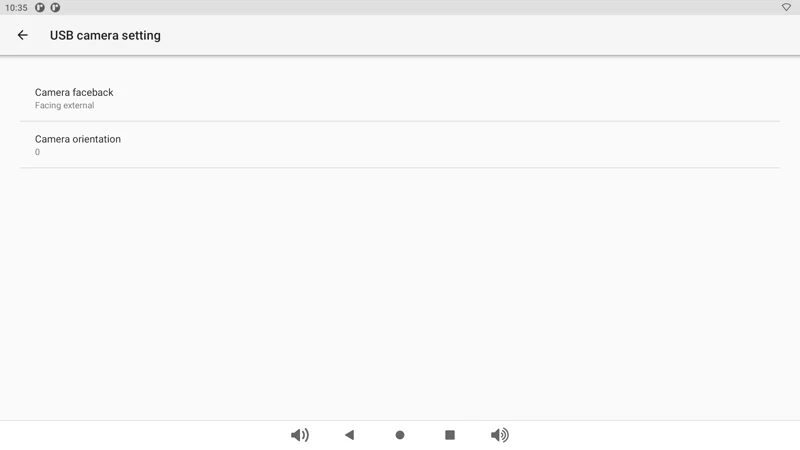Viewport: 800px width, 450px height.
Task: Tap the USB camera setting title
Action: pos(105,35)
